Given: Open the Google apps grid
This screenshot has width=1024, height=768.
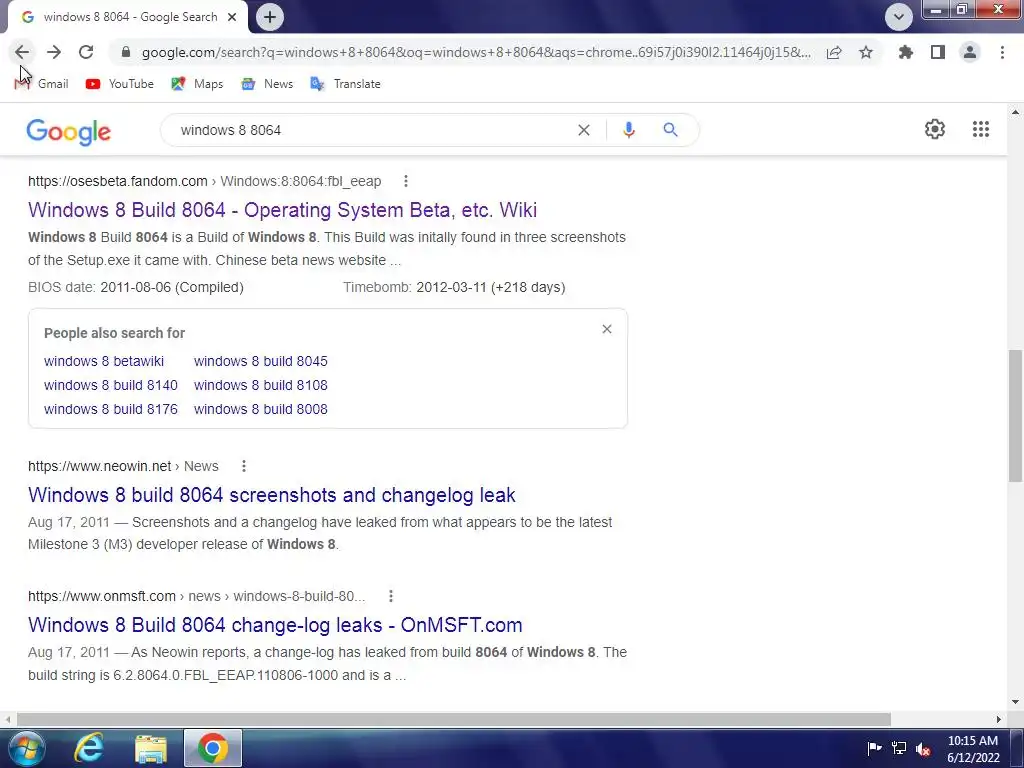Looking at the screenshot, I should point(980,129).
